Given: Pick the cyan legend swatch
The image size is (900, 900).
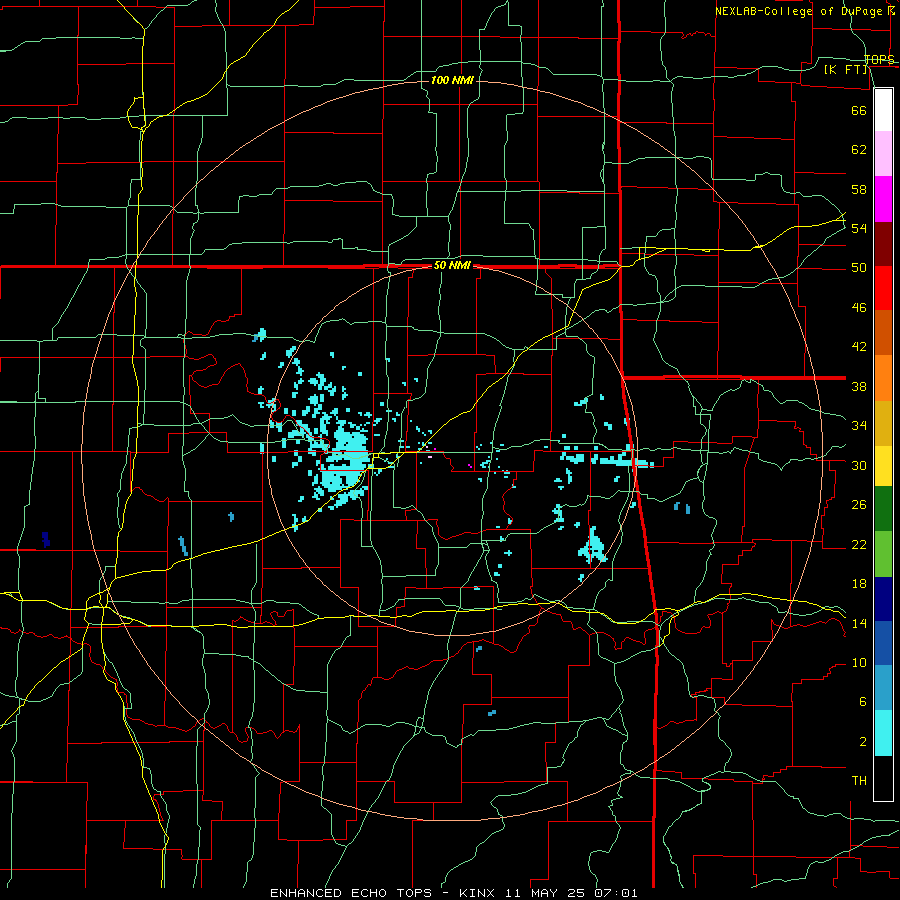Looking at the screenshot, I should (883, 733).
